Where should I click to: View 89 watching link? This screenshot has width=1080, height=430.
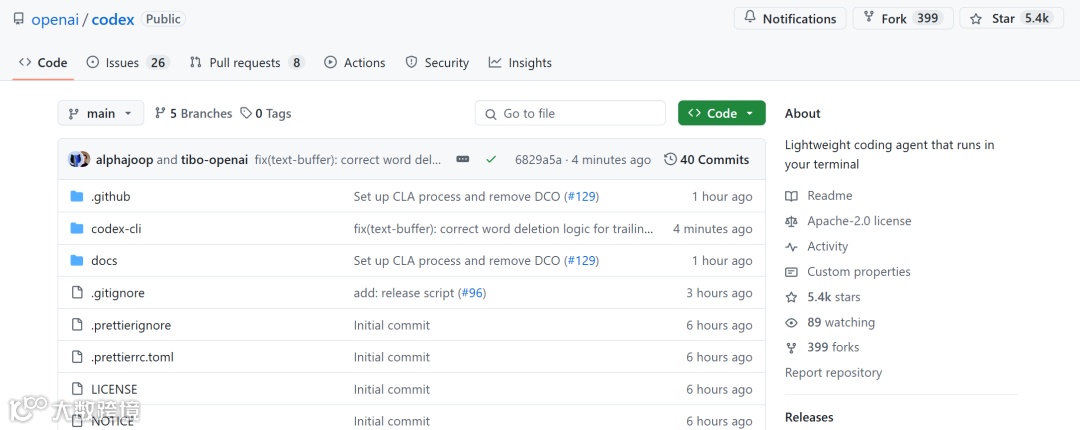[x=840, y=322]
